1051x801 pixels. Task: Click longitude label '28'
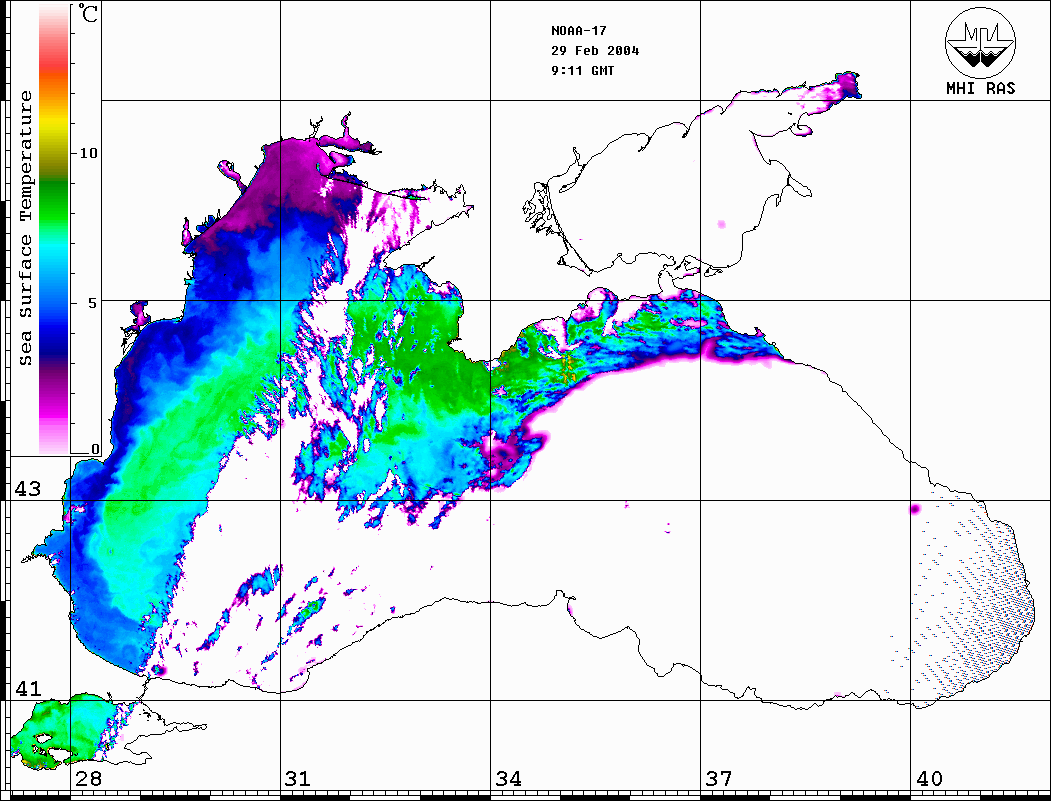tap(88, 778)
